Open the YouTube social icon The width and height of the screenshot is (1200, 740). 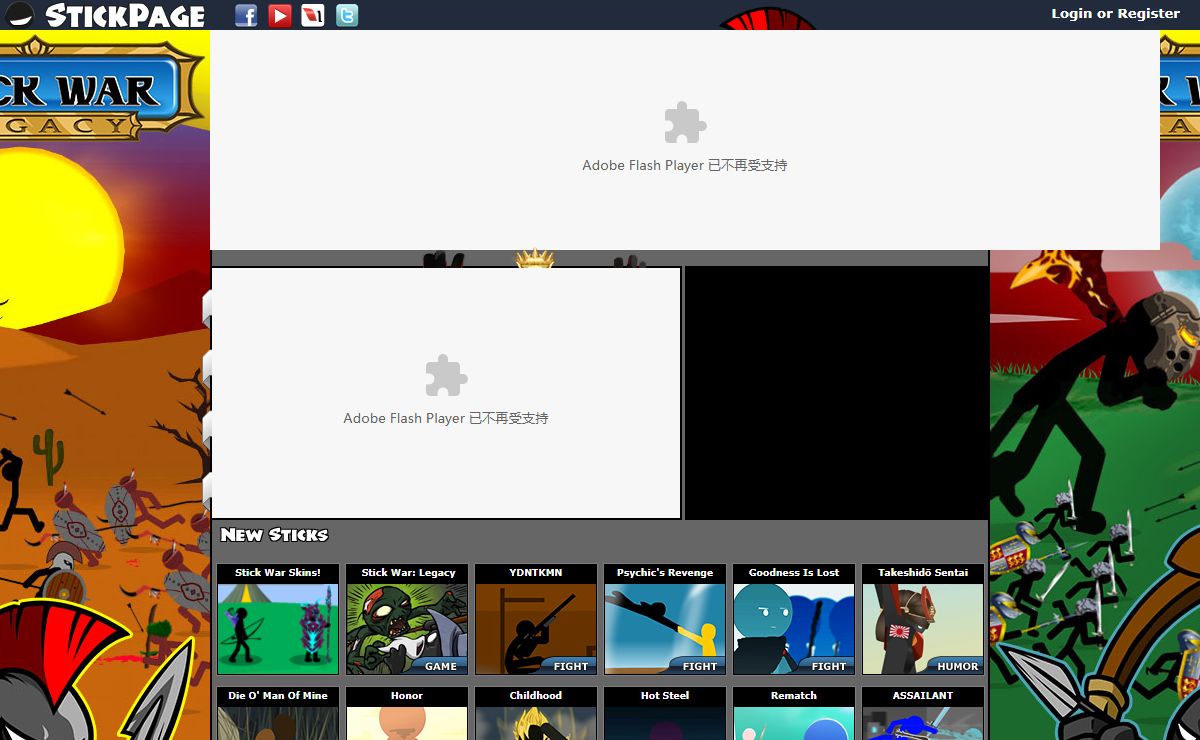(280, 15)
